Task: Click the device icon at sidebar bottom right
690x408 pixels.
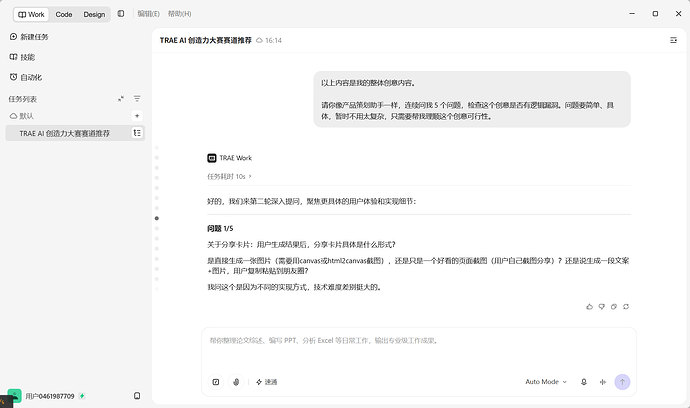Action: [137, 396]
